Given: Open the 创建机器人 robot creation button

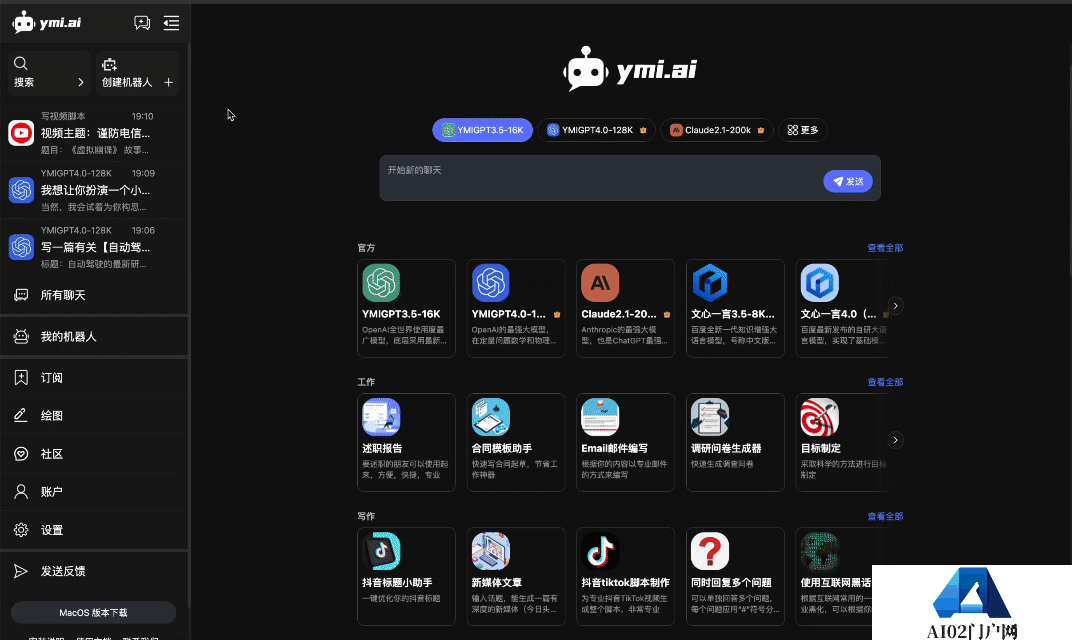Looking at the screenshot, I should [137, 72].
